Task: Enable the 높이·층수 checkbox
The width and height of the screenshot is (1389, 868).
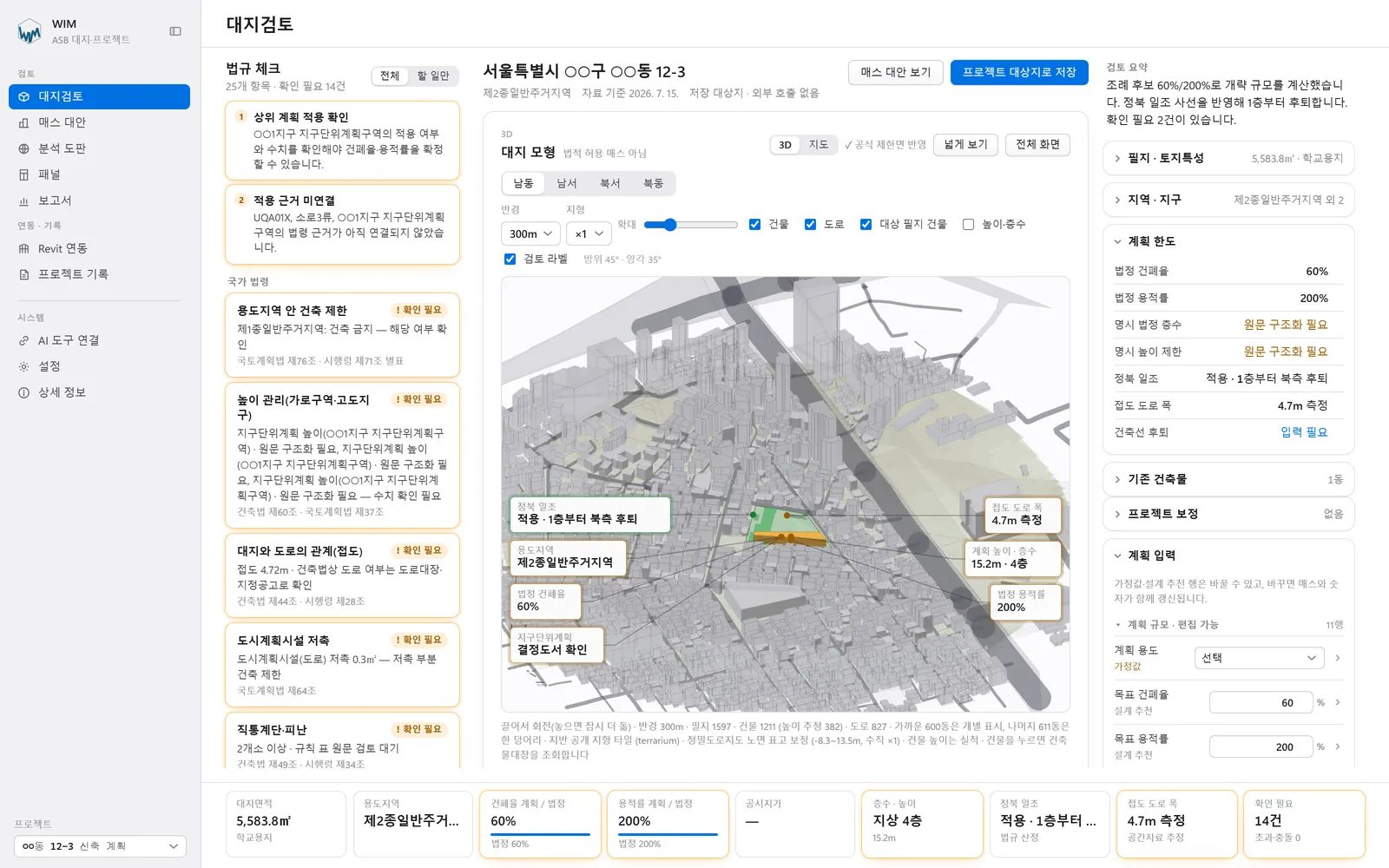Action: (x=968, y=224)
